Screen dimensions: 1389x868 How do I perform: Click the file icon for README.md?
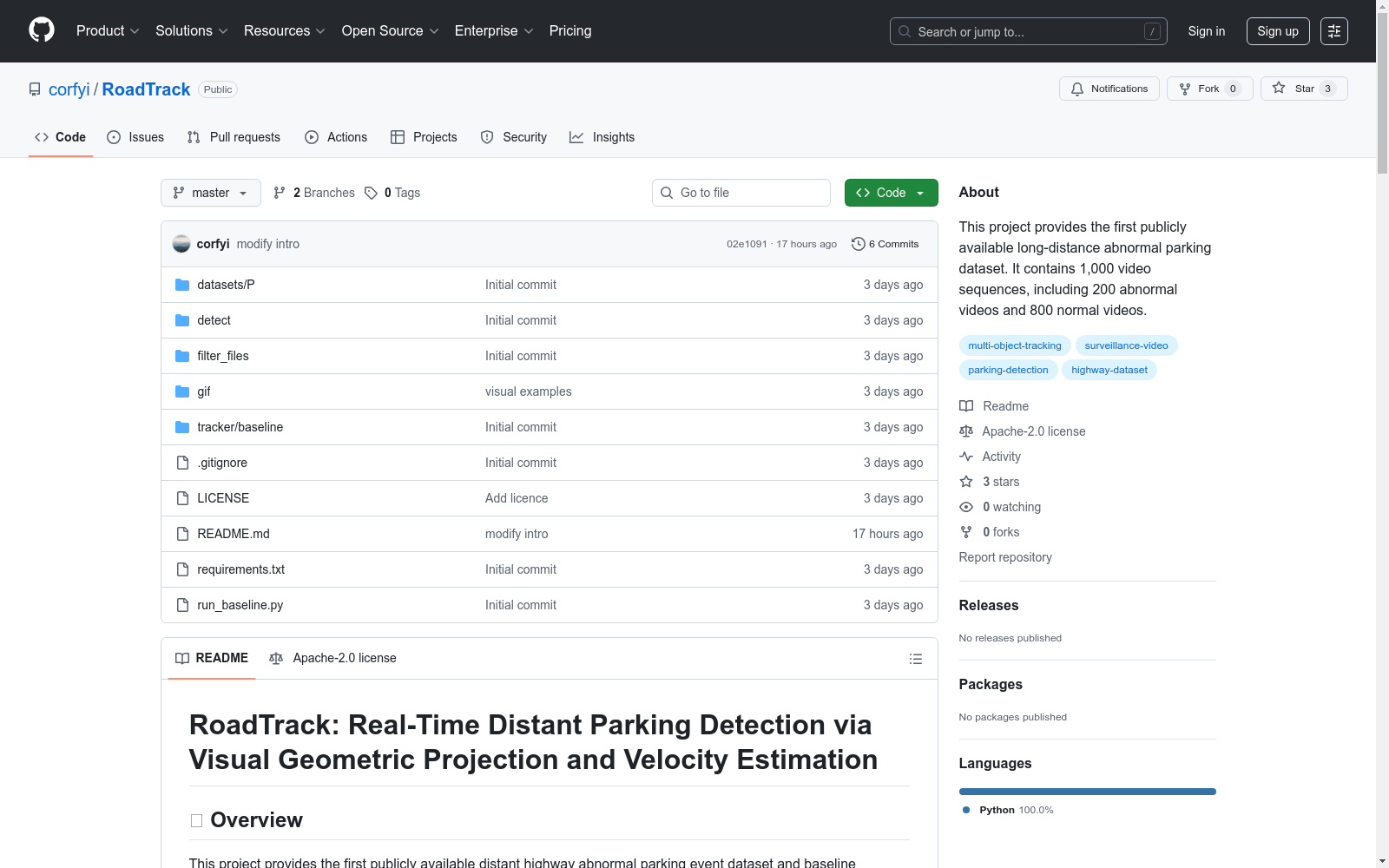[x=182, y=534]
